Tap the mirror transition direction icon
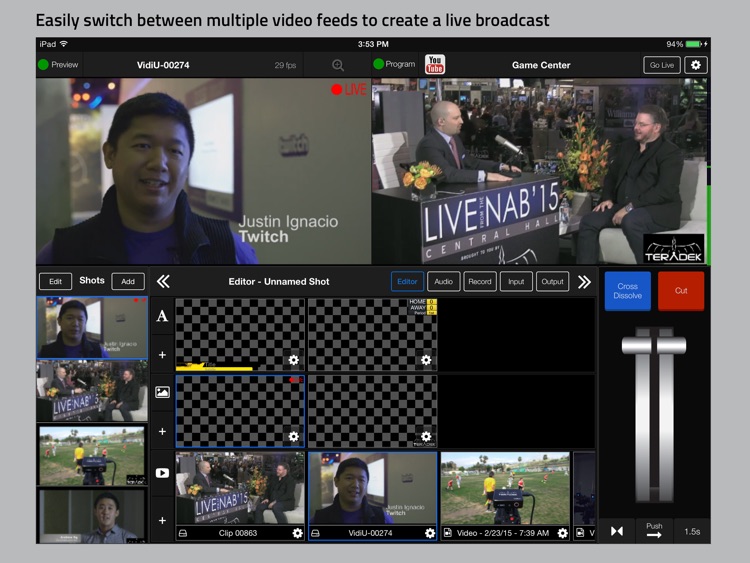Viewport: 750px width, 563px height. 617,531
